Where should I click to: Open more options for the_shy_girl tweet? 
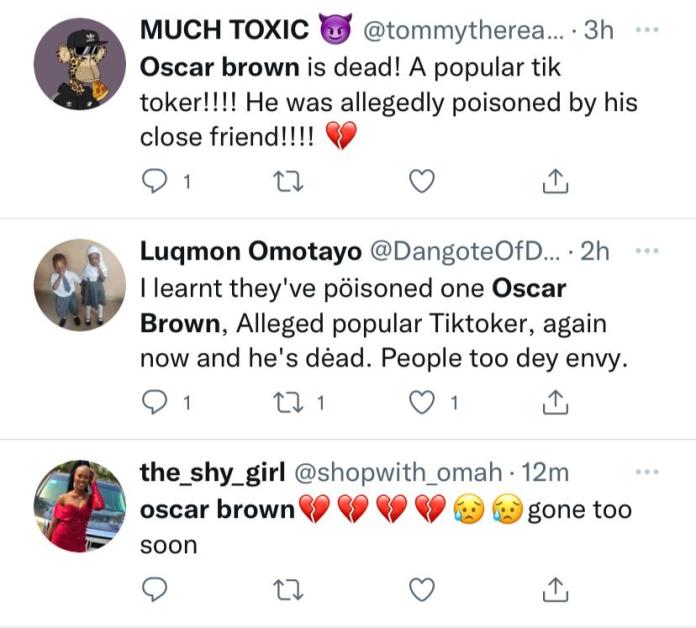(x=647, y=471)
